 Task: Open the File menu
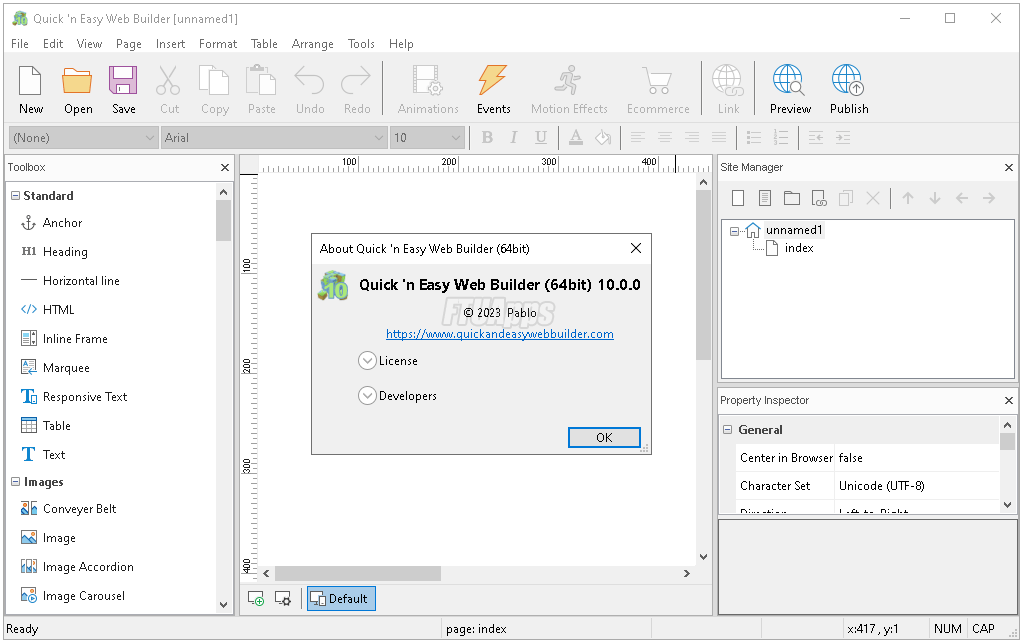[x=20, y=44]
